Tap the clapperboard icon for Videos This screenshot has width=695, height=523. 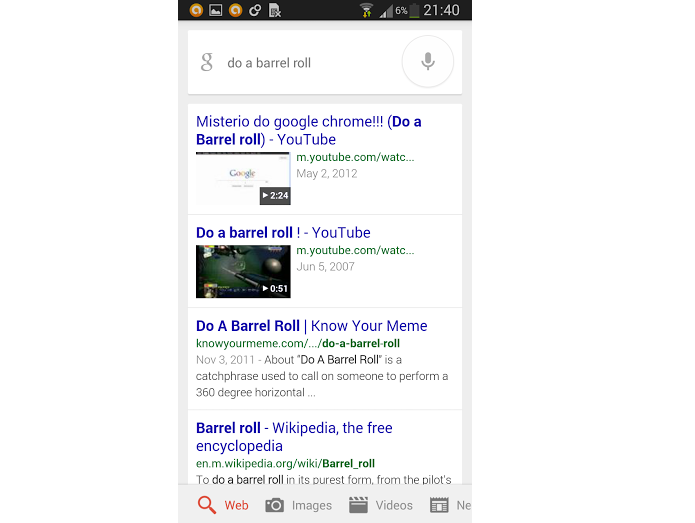(358, 505)
